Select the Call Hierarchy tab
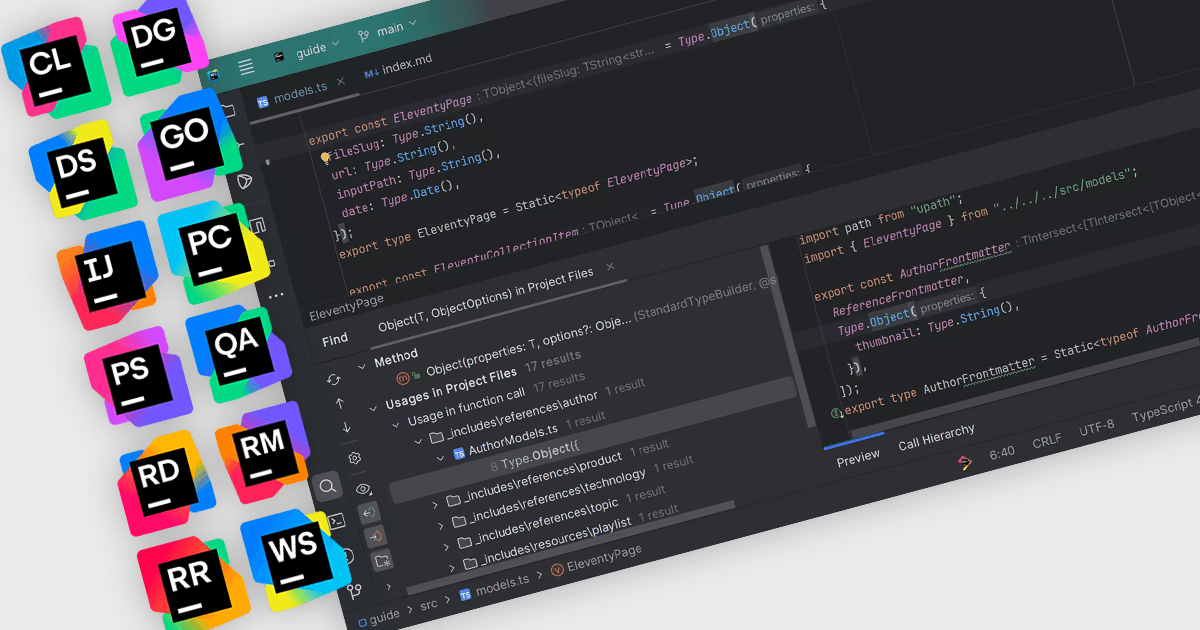This screenshot has width=1200, height=630. 936,436
